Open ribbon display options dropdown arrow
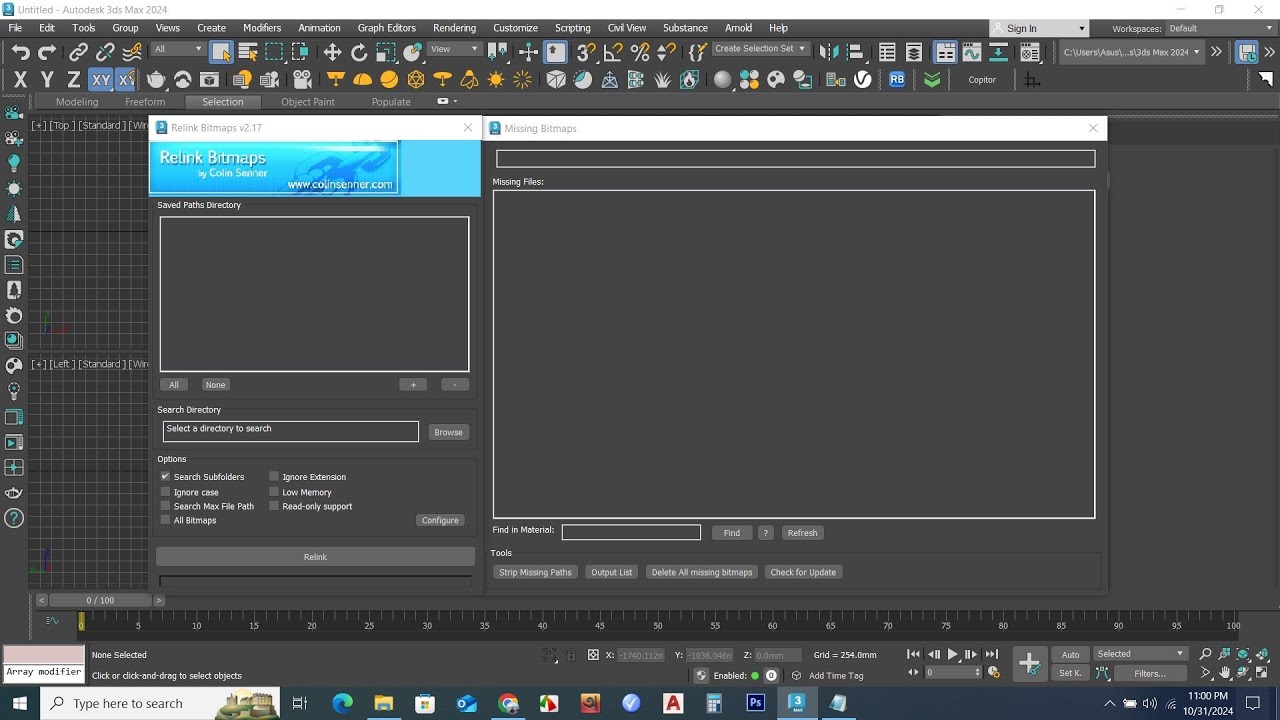 tap(455, 101)
